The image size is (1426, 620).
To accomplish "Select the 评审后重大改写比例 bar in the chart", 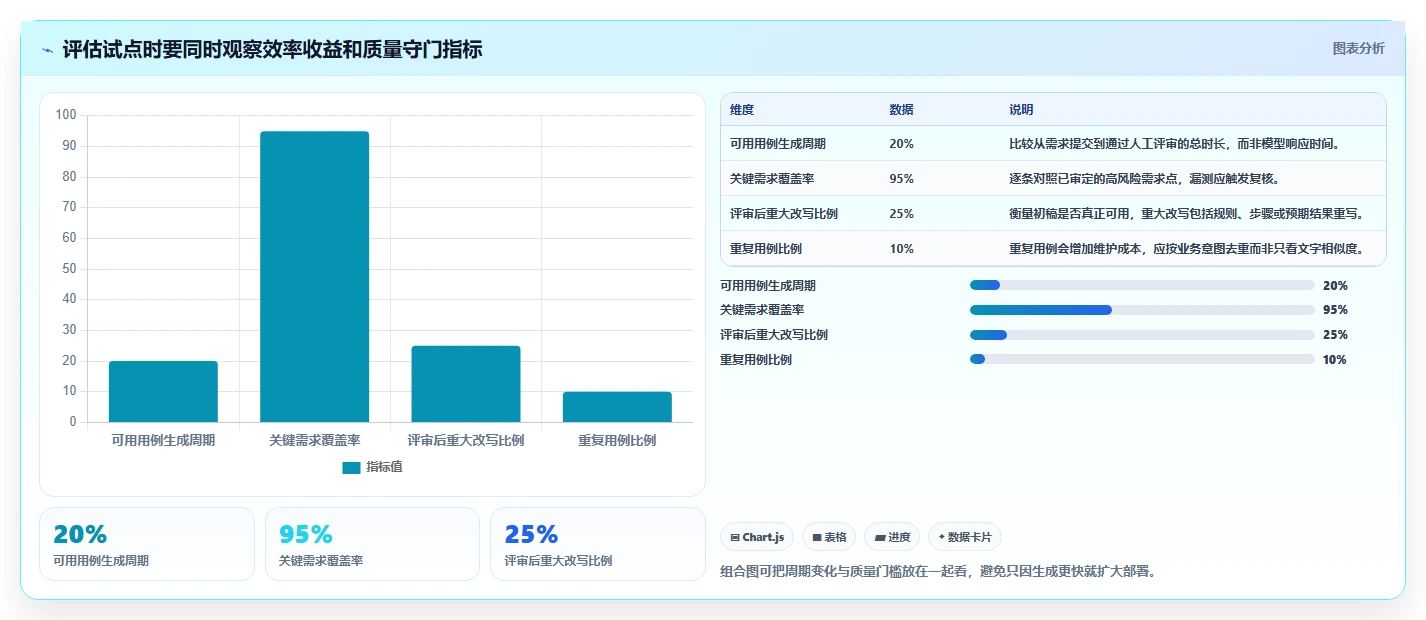I will [465, 384].
